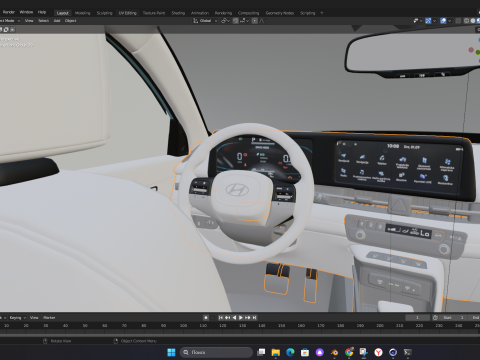Switch to the Geometry Nodes workspace tab
Viewport: 480px width, 360px height.
(280, 13)
